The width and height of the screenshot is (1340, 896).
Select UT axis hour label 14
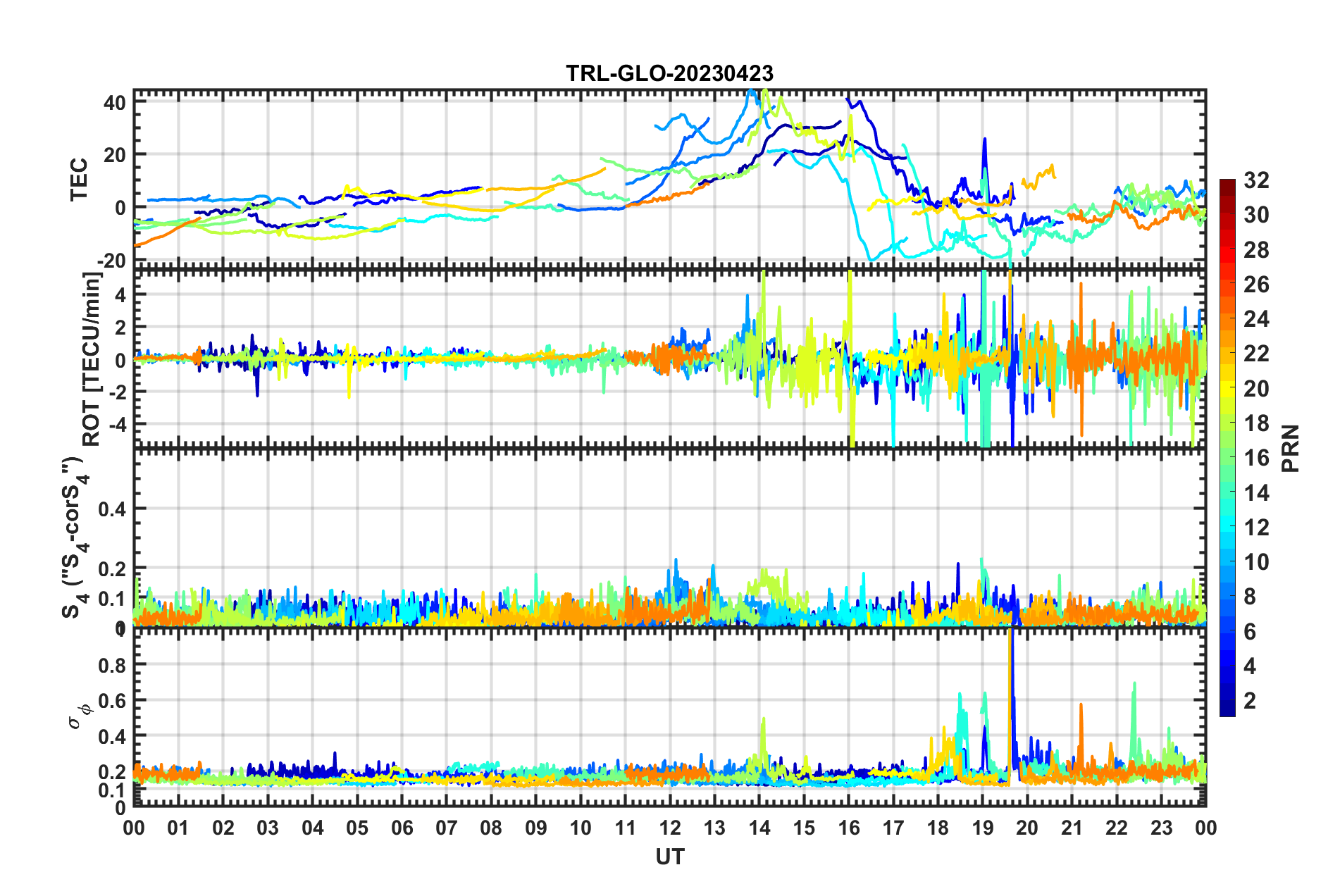759,828
